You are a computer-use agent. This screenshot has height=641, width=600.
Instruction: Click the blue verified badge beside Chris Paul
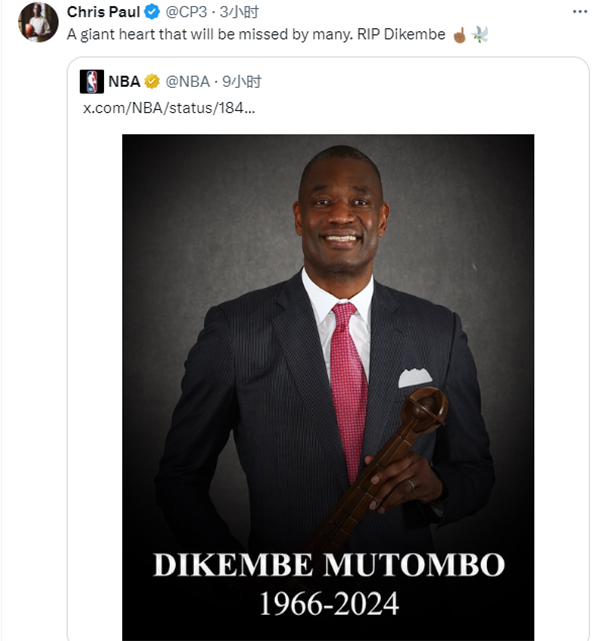click(152, 13)
